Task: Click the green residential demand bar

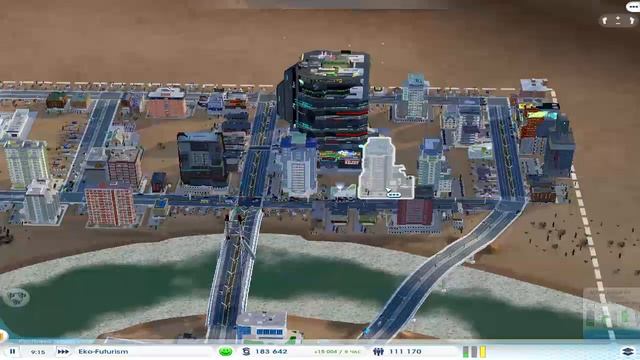Action: 466,351
